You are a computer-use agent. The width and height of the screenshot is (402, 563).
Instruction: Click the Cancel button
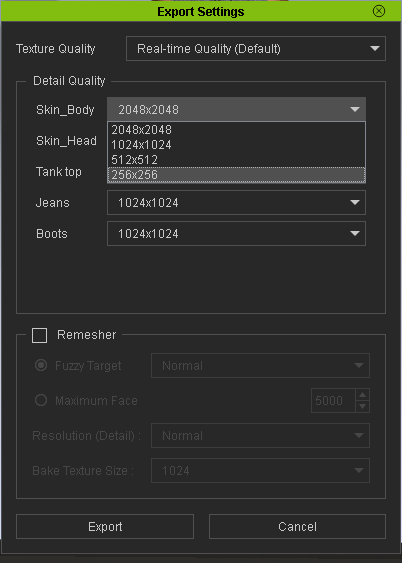tap(297, 526)
